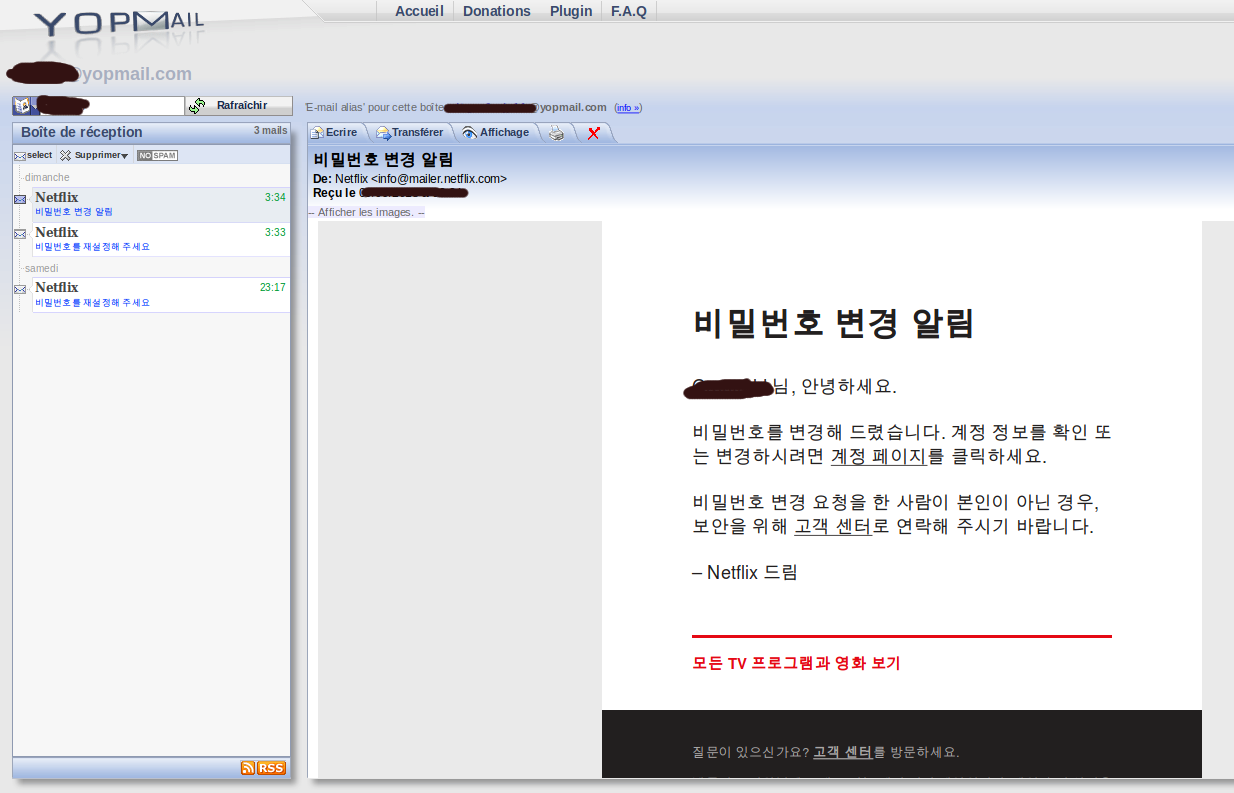Open the Plugin menu item

click(571, 11)
